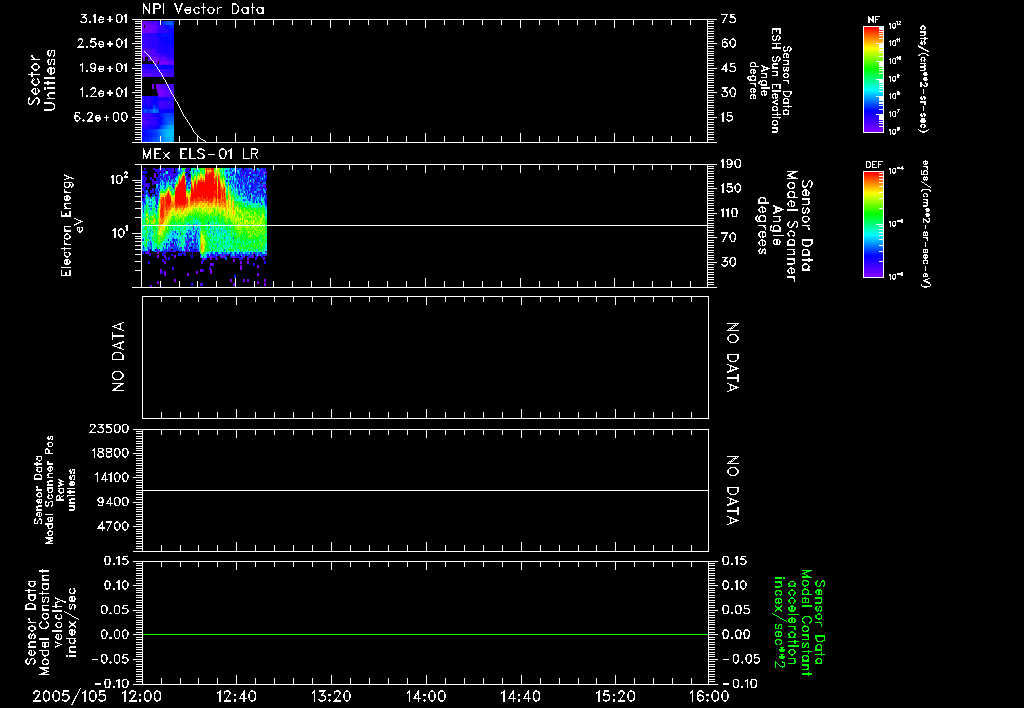Viewport: 1024px width, 708px height.
Task: Click the NPI sector spectrogram data block
Action: pos(158,81)
